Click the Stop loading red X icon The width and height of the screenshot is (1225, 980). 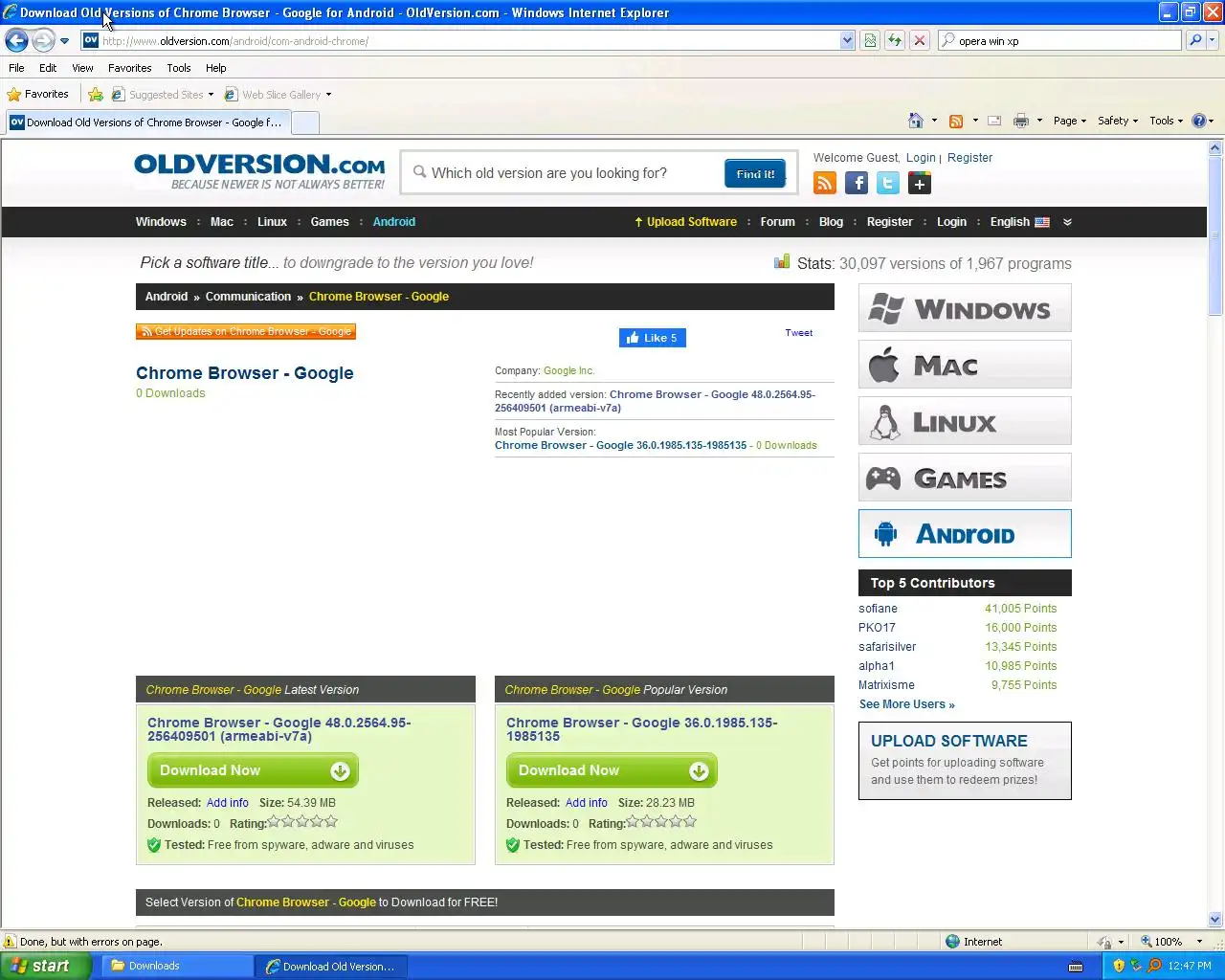(920, 40)
